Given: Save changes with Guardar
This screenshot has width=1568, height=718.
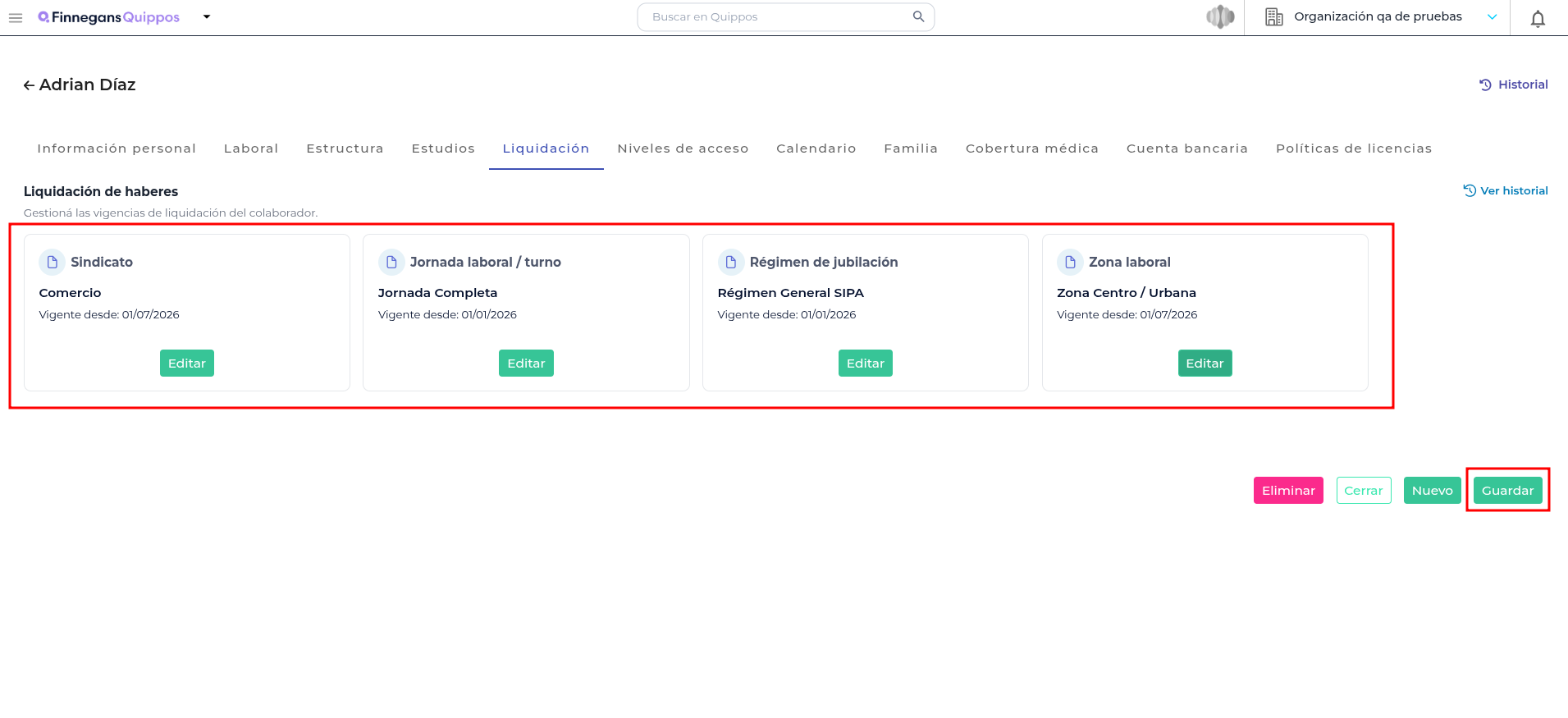Looking at the screenshot, I should 1508,491.
